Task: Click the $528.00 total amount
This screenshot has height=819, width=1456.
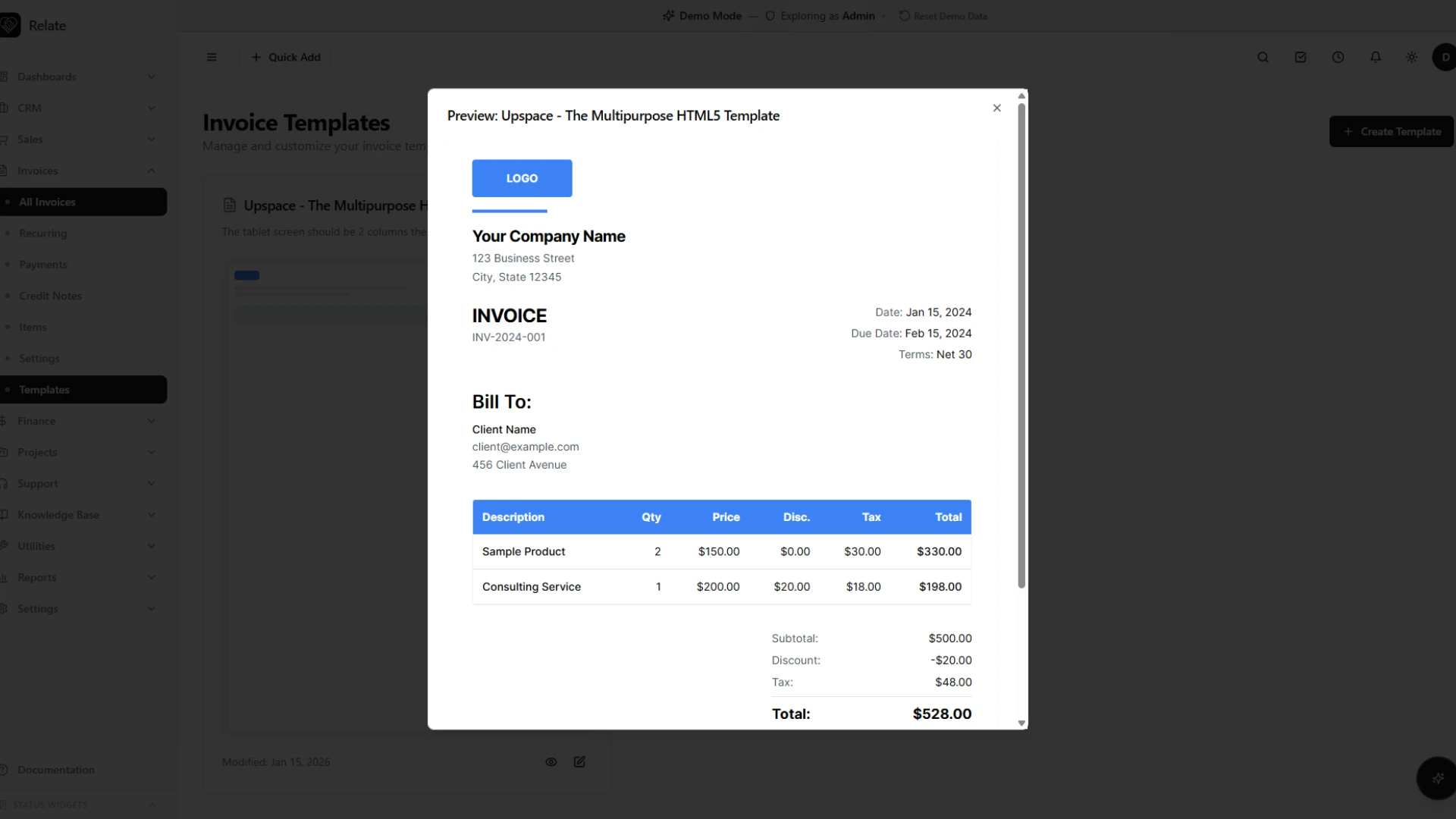Action: click(942, 714)
